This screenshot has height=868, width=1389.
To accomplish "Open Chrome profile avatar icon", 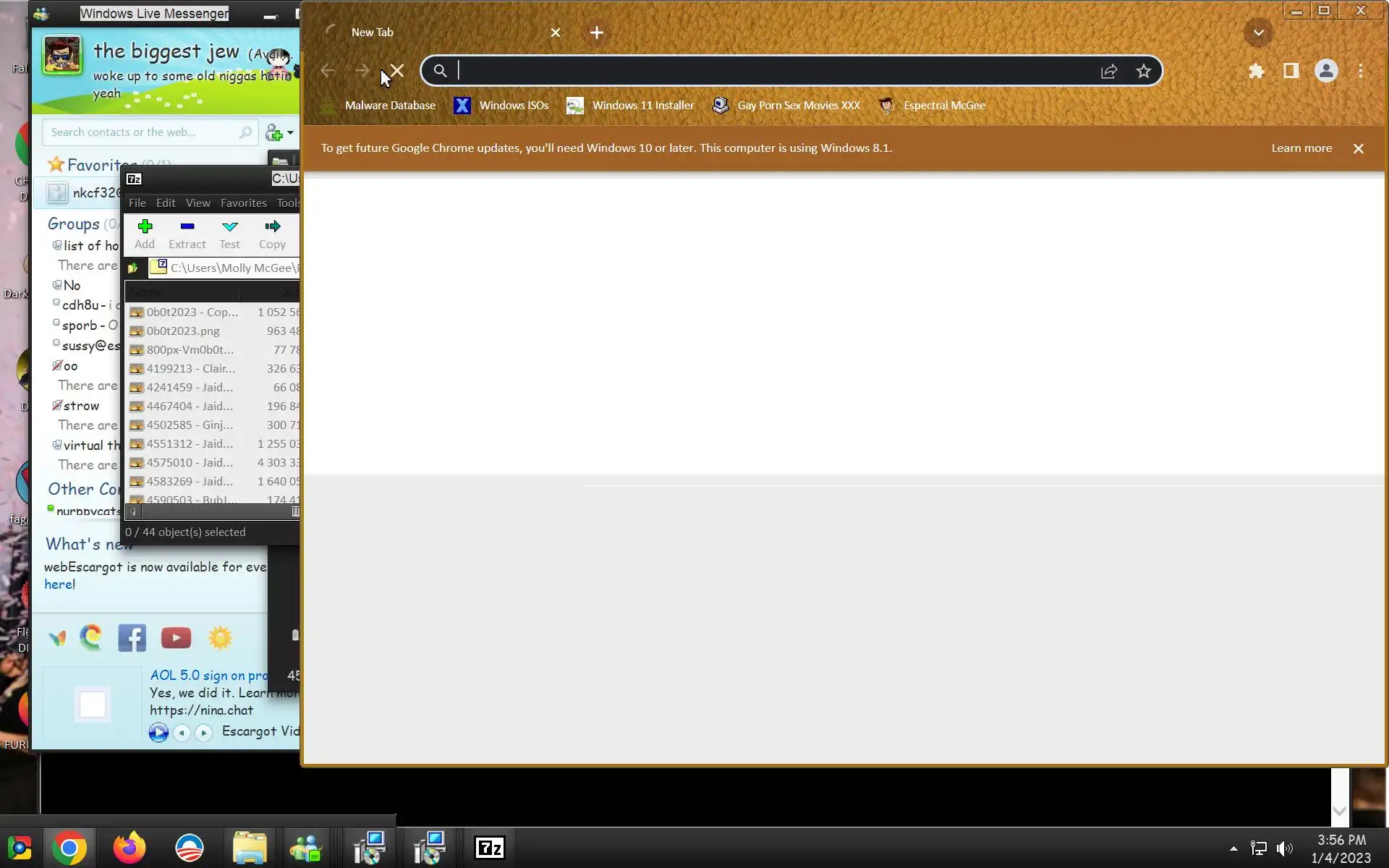I will click(x=1326, y=71).
